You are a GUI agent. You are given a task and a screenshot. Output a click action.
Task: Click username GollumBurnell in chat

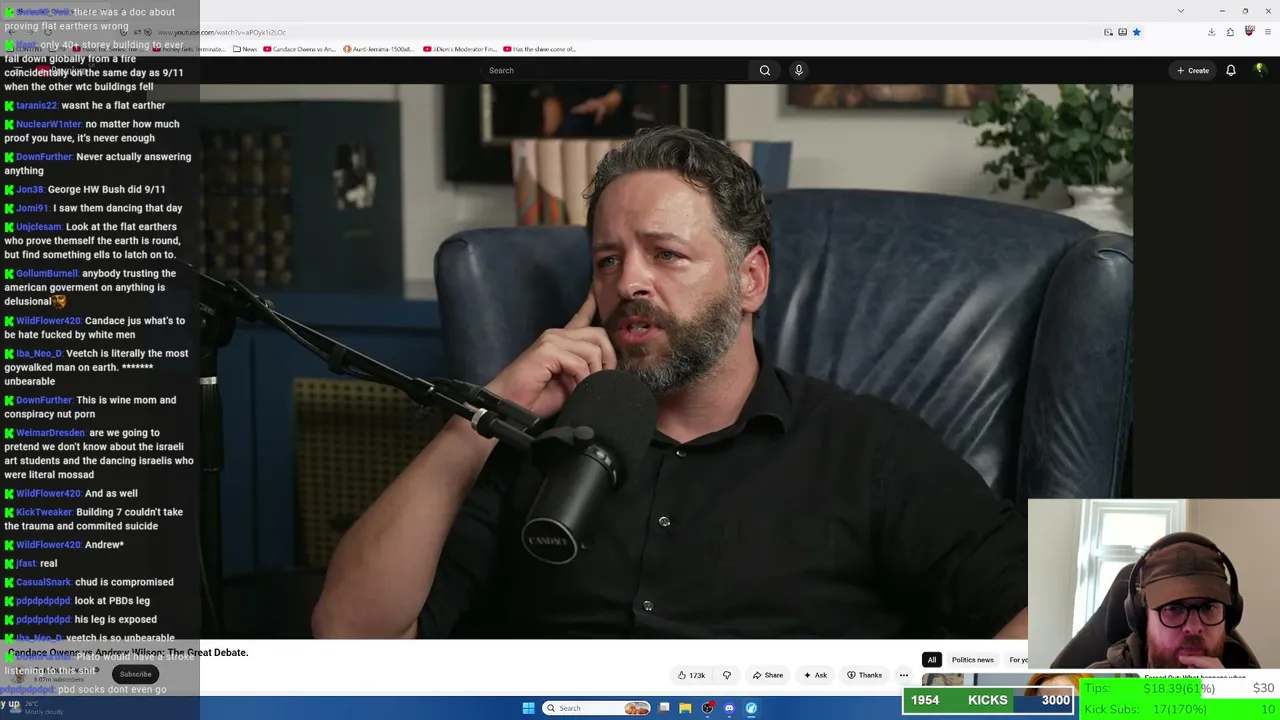coord(46,273)
